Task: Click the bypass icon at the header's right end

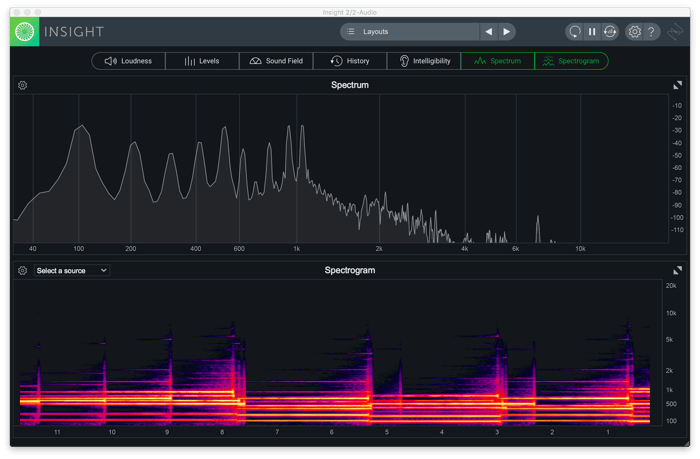Action: (675, 32)
